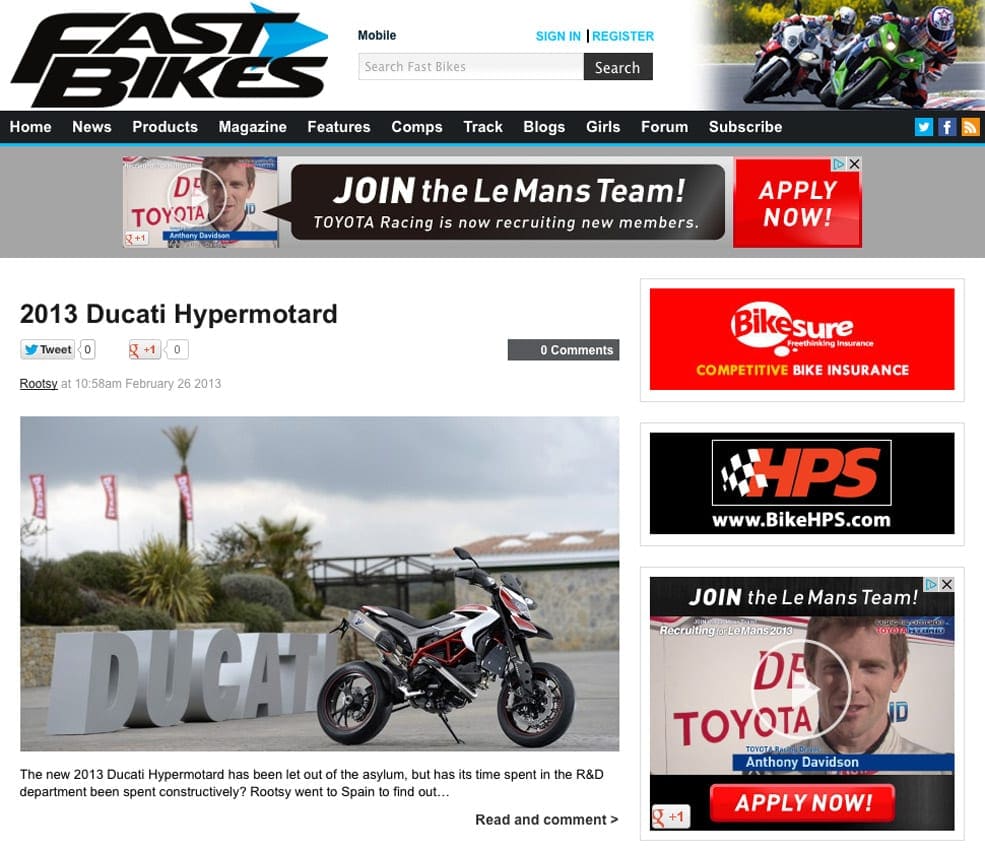
Task: Close the top Toyota banner ad
Action: [x=854, y=164]
